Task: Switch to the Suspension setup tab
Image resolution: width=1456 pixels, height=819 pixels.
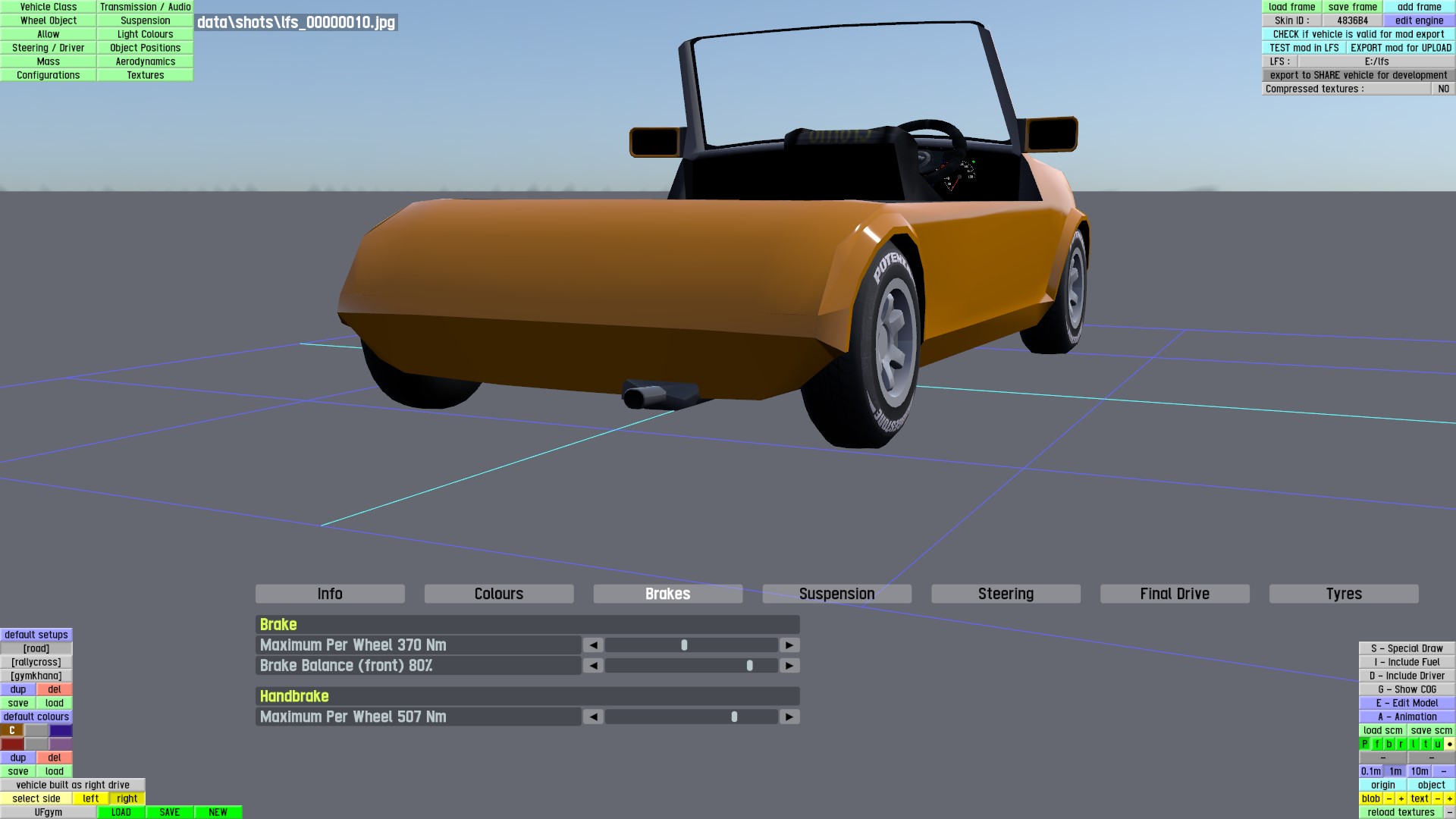Action: click(836, 594)
